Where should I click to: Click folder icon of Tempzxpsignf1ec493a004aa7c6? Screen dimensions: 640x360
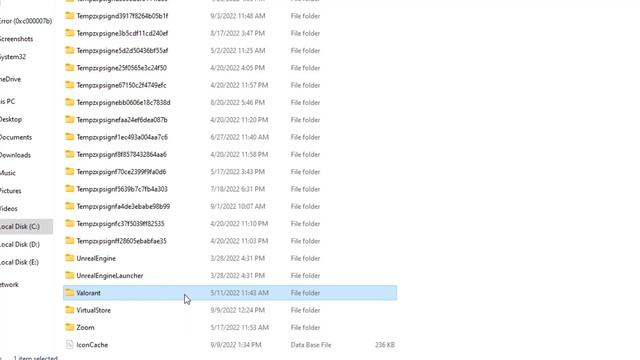pos(70,137)
